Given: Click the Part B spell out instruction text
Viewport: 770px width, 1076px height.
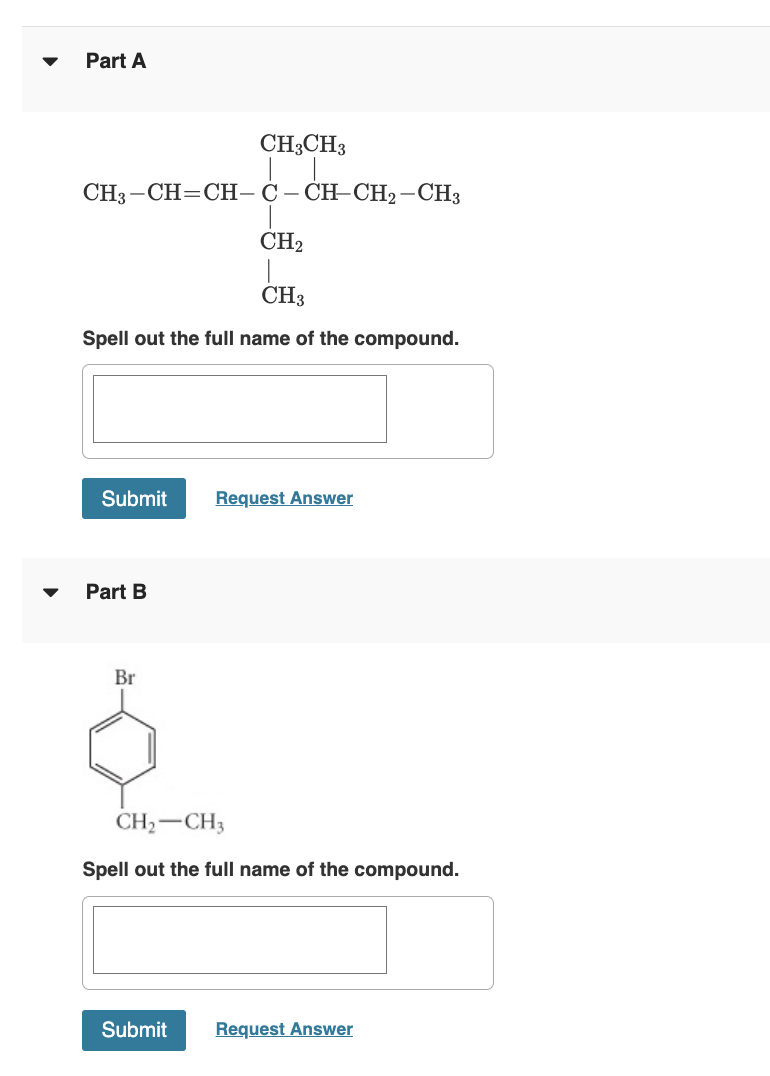Looking at the screenshot, I should point(271,869).
